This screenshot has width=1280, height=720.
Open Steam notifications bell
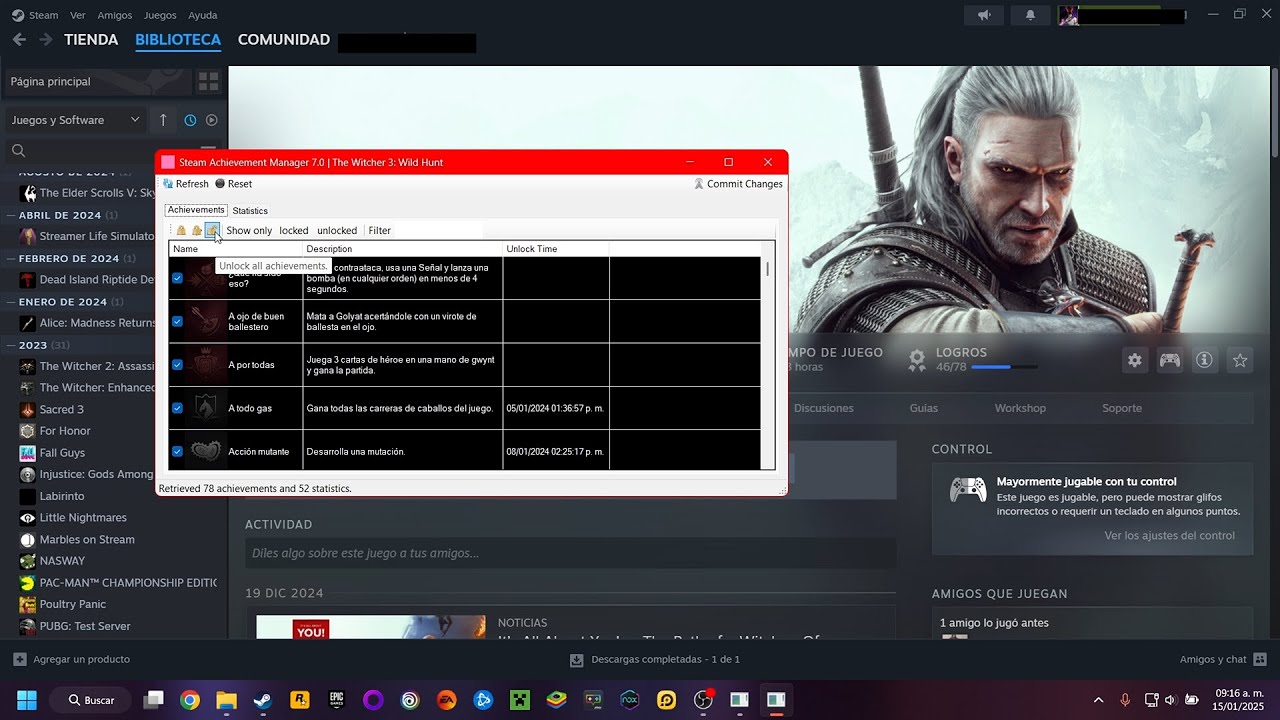pyautogui.click(x=1030, y=15)
